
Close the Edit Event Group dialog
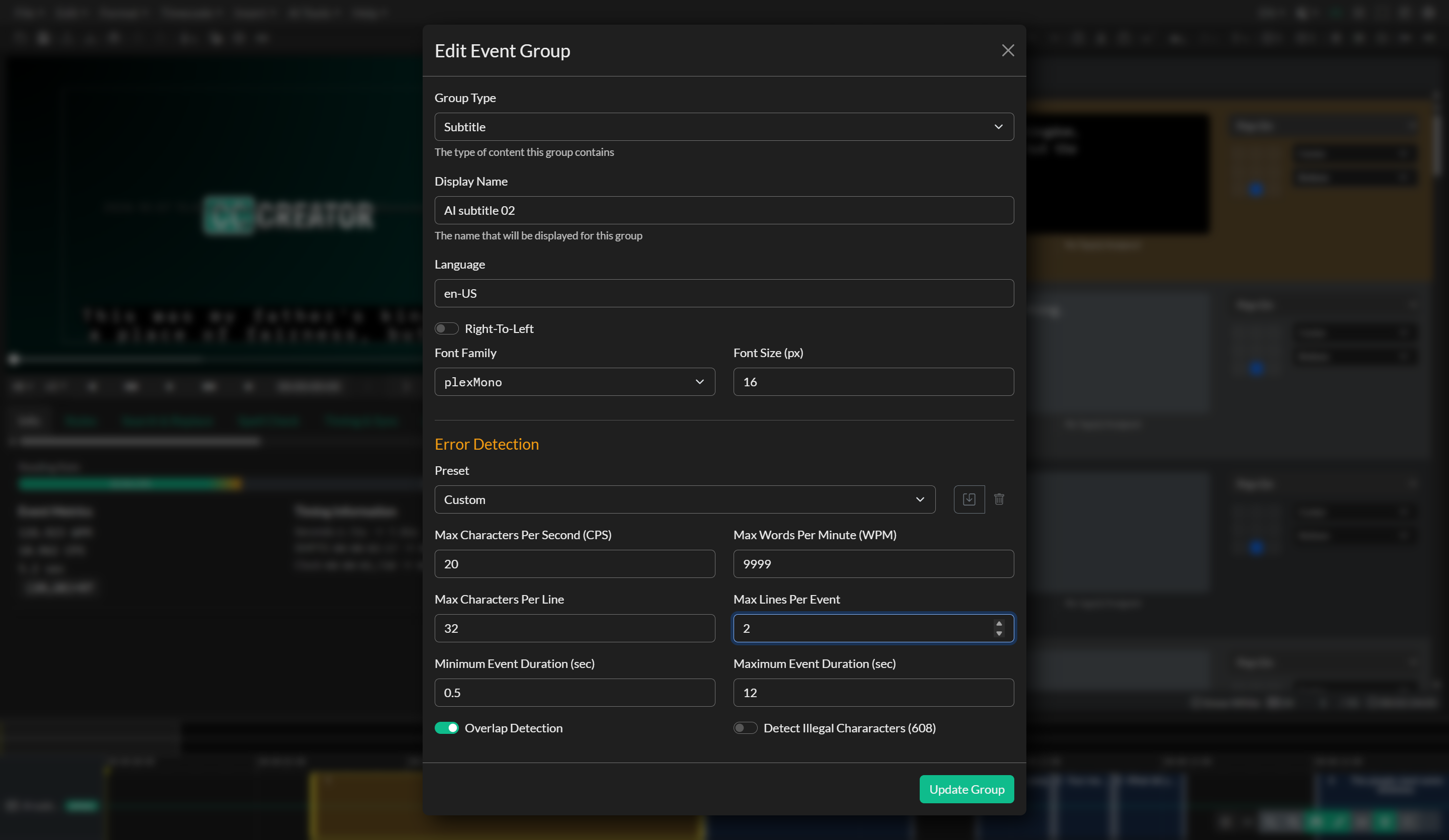click(x=1007, y=51)
